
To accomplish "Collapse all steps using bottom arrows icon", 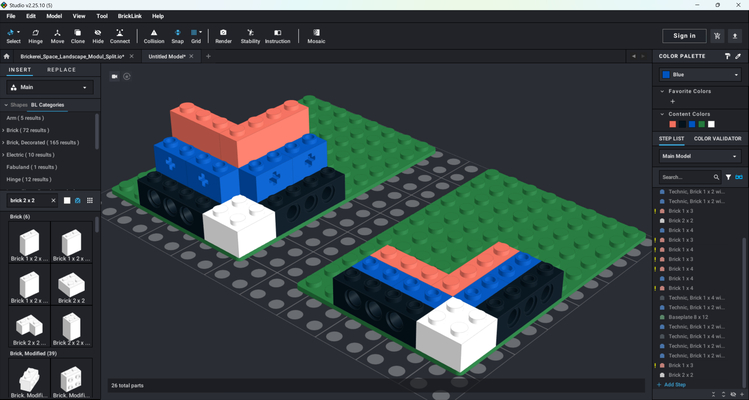I will (x=713, y=394).
